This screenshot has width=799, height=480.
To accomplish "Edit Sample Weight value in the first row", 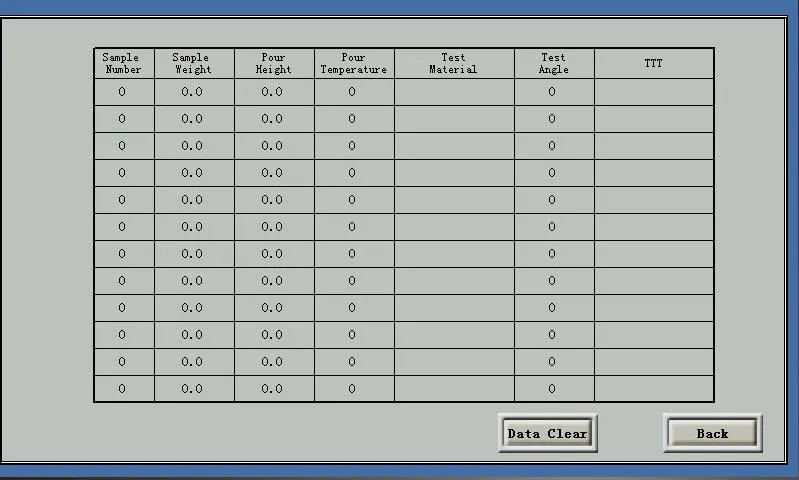I will pos(193,92).
